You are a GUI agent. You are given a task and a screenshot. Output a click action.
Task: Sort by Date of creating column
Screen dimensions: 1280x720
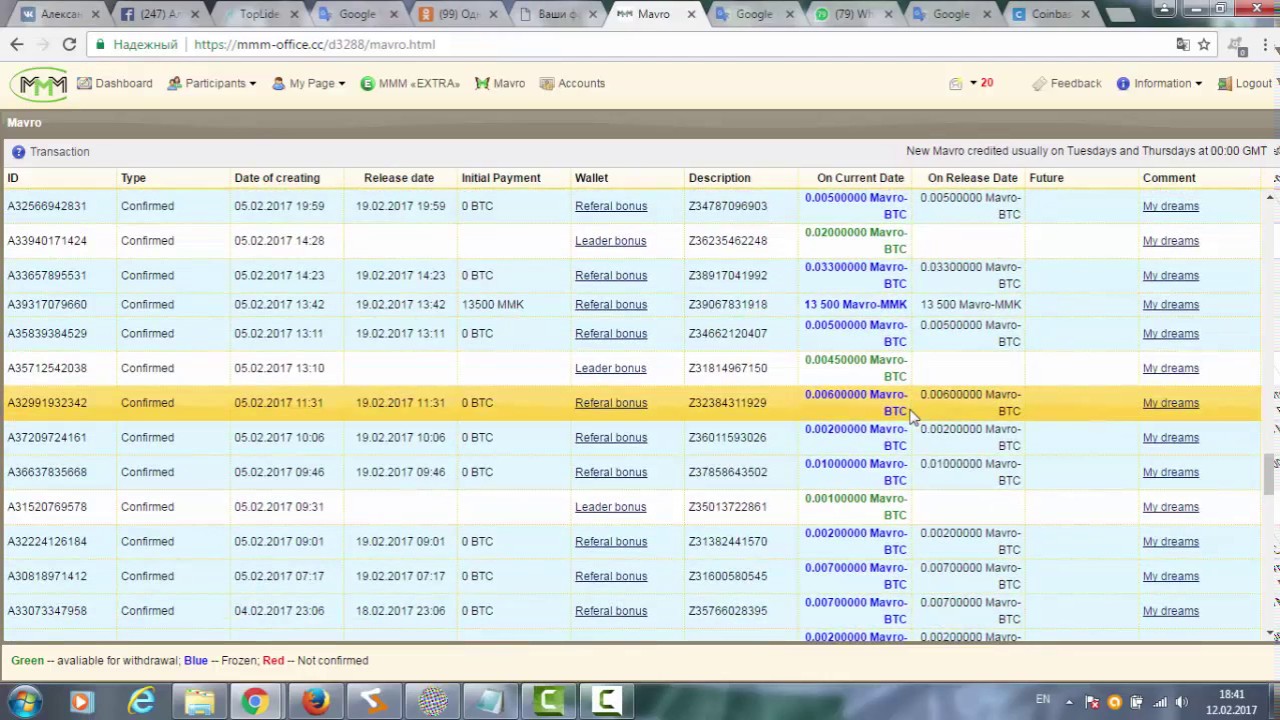tap(277, 178)
